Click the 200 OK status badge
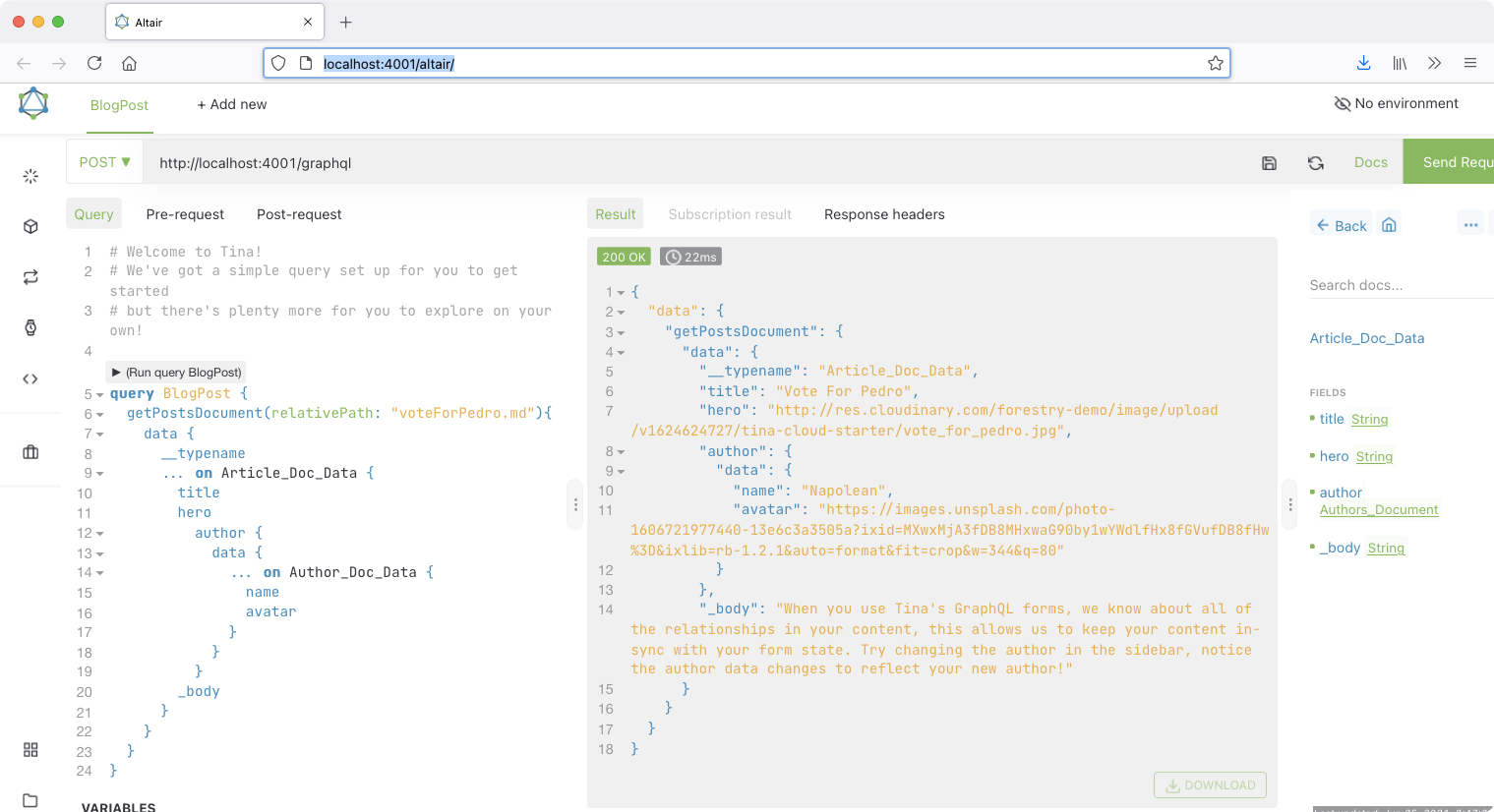Viewport: 1494px width, 812px height. tap(624, 257)
